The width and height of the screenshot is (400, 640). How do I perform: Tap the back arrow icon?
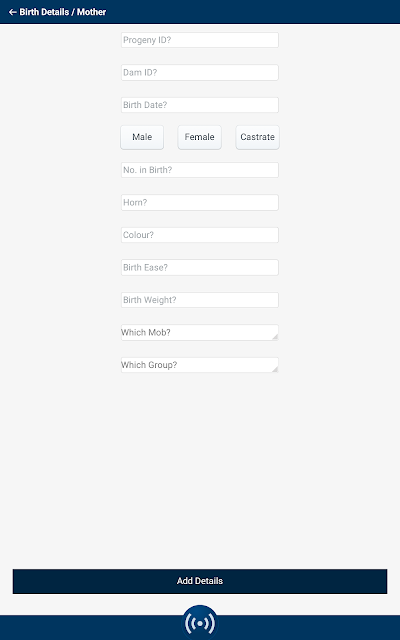(x=13, y=12)
